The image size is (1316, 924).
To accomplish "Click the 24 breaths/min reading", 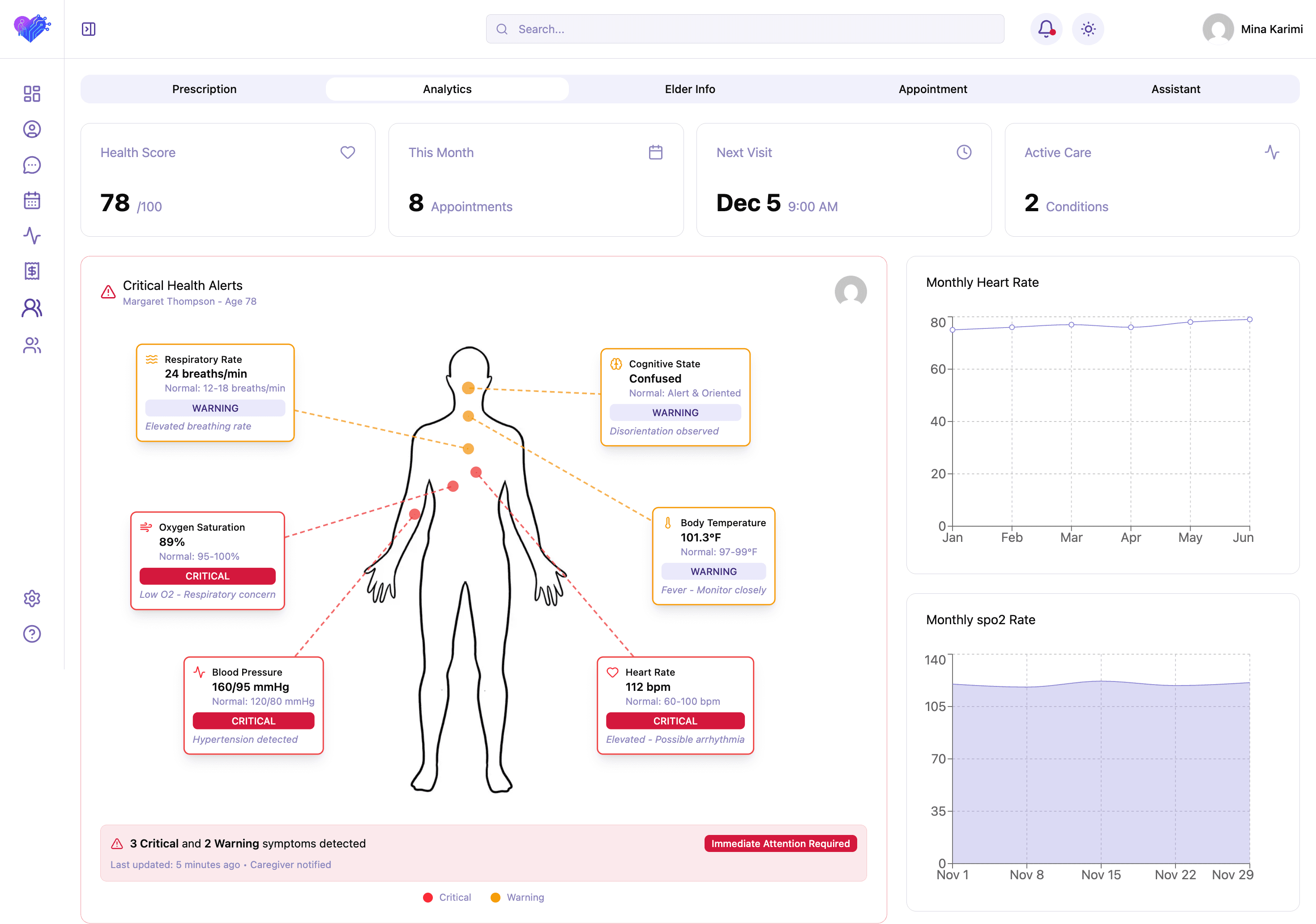I will (x=206, y=374).
